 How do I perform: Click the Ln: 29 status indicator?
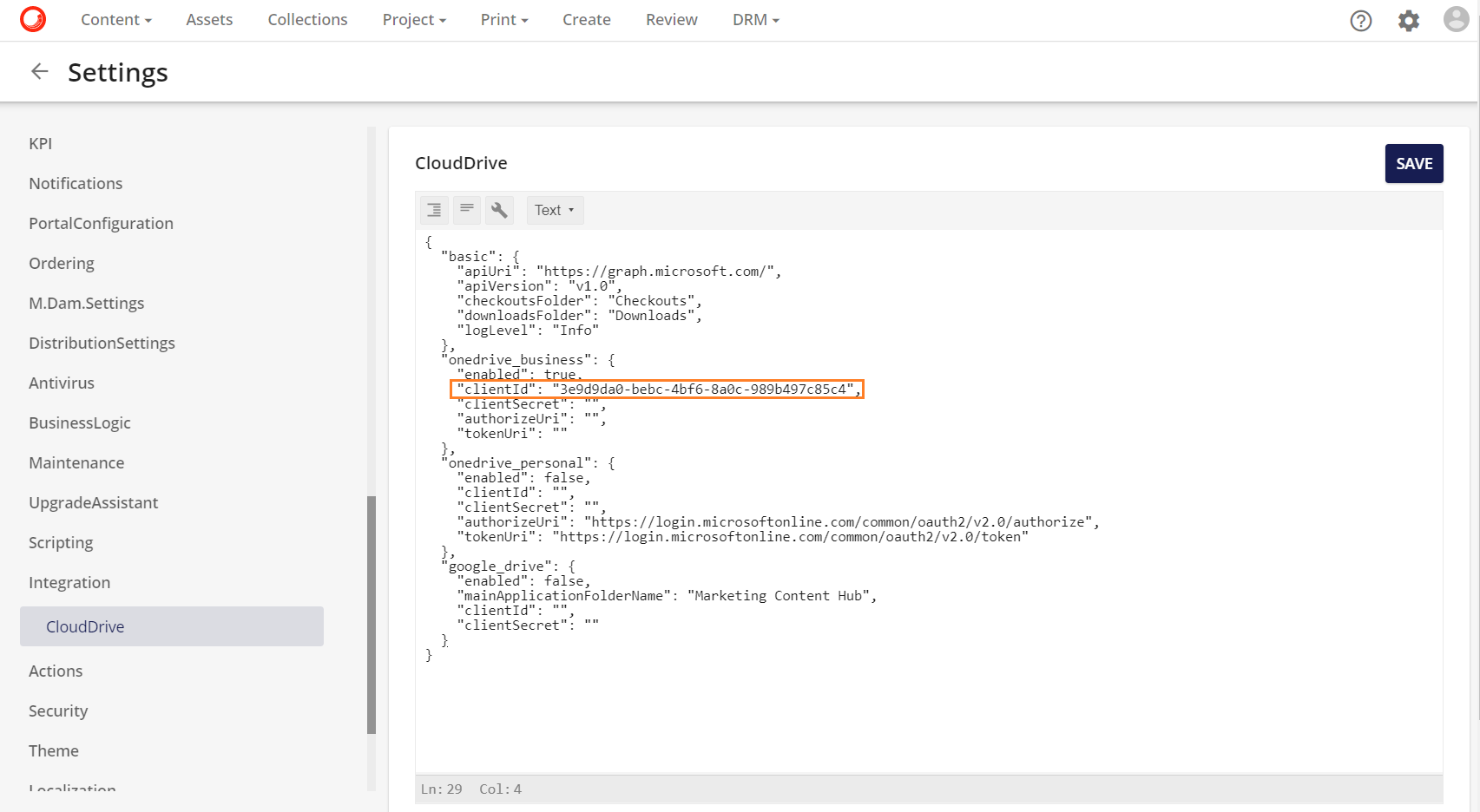point(442,789)
